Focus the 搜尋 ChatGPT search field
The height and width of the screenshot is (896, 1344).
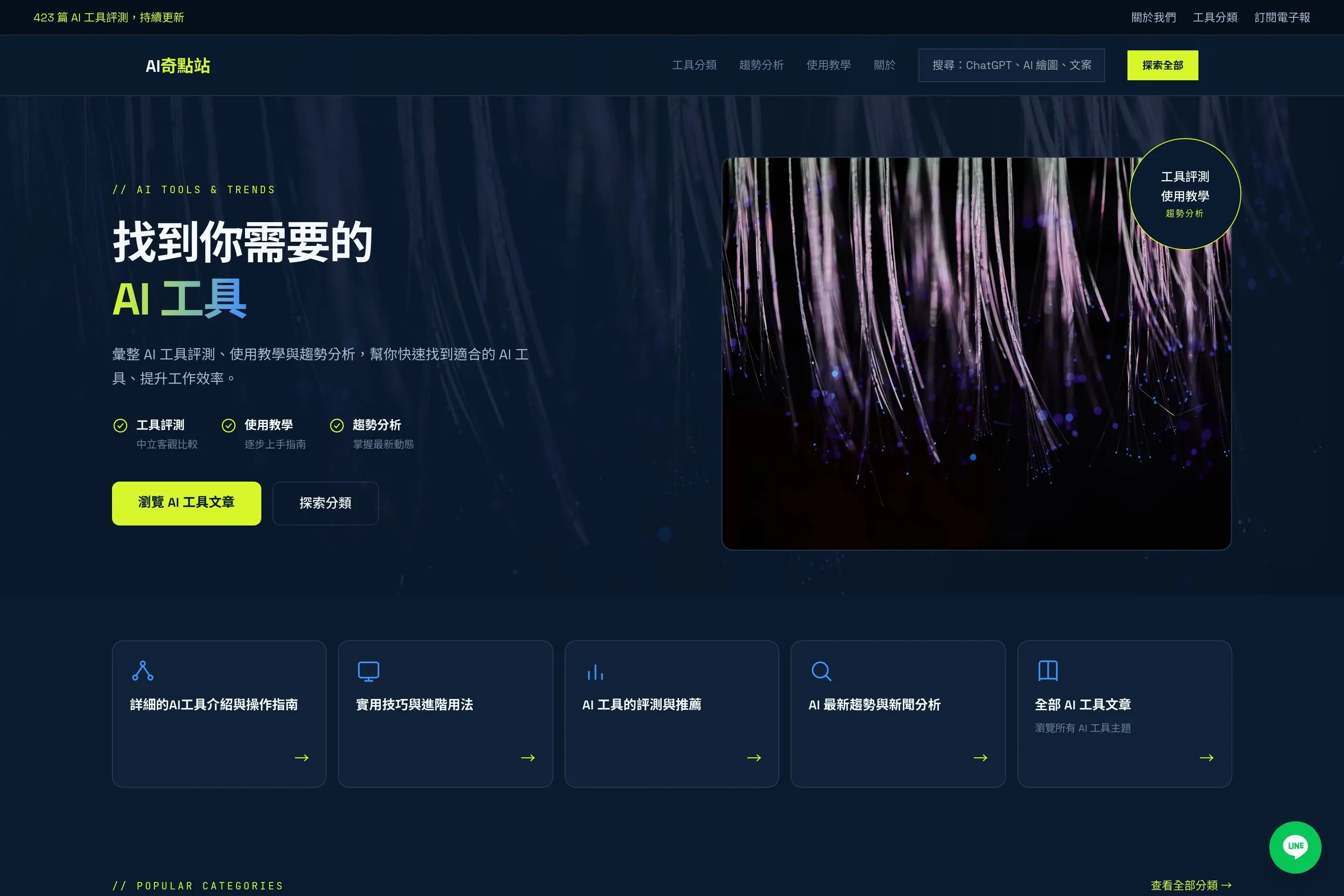click(1011, 65)
